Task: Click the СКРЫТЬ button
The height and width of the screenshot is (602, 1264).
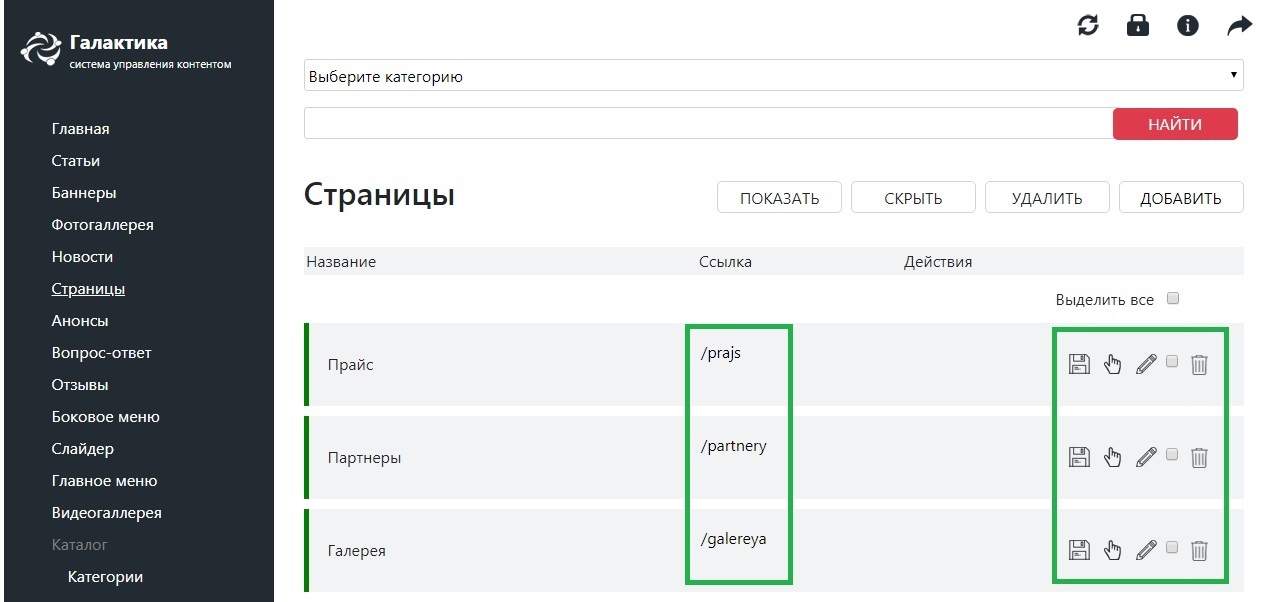Action: click(913, 198)
